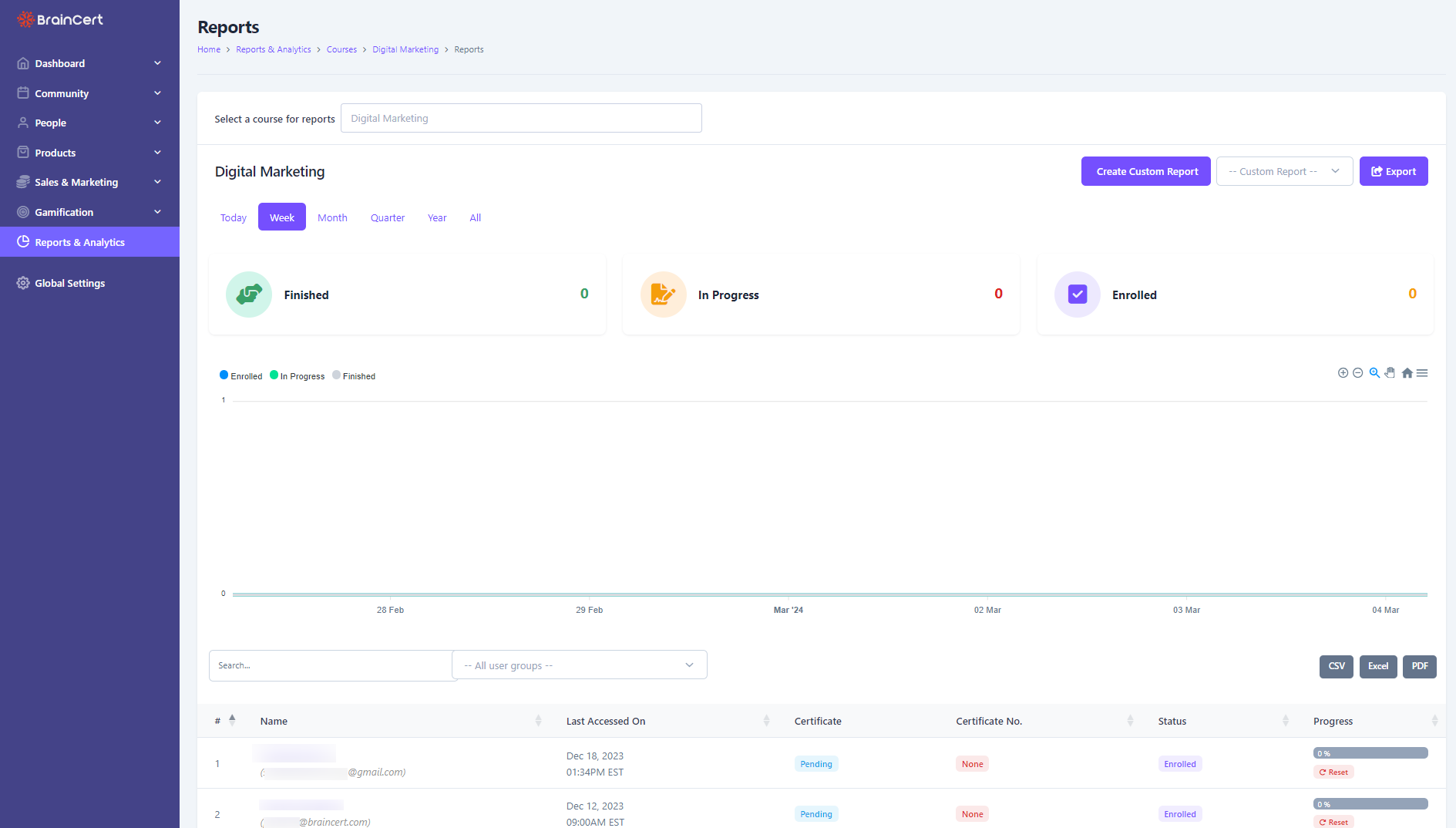Screen dimensions: 1456x828
Task: Activate the chart panning hand tool
Action: click(1390, 373)
